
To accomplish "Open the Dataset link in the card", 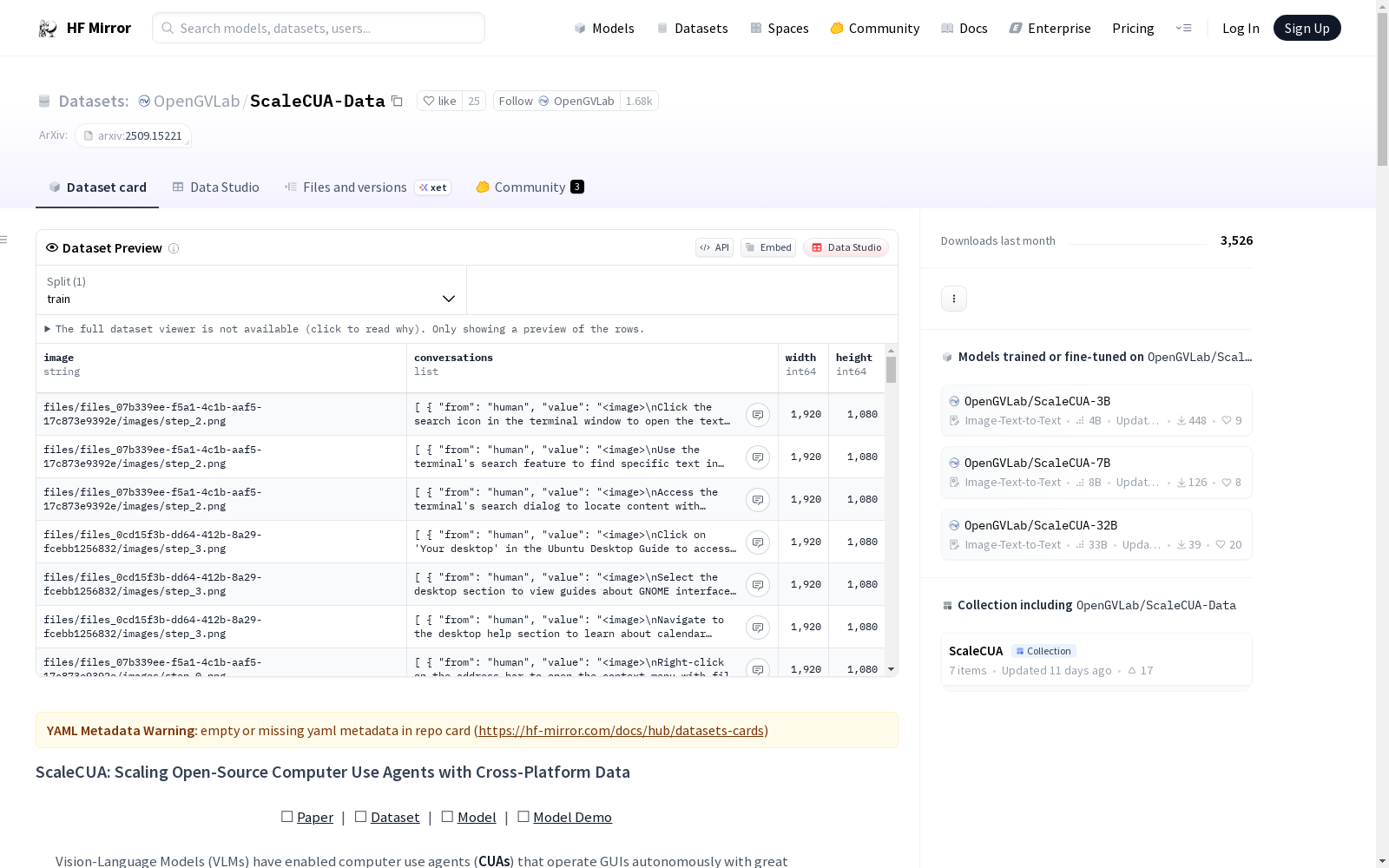I will tap(395, 817).
